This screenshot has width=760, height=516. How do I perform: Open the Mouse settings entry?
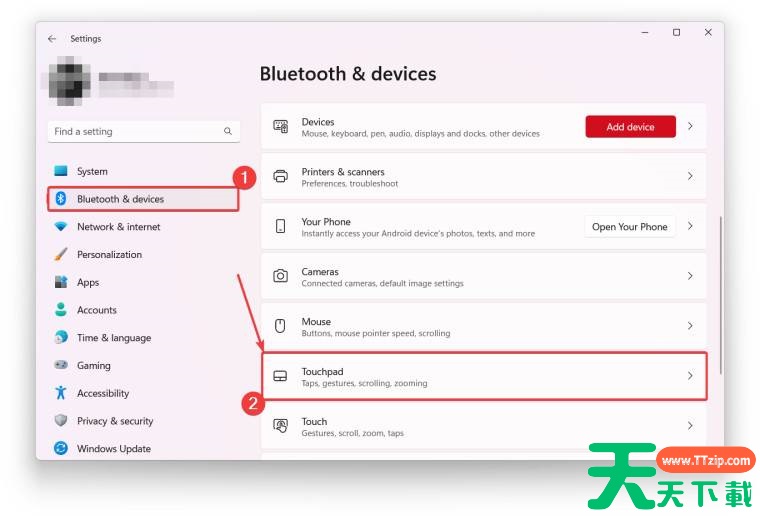(x=484, y=326)
